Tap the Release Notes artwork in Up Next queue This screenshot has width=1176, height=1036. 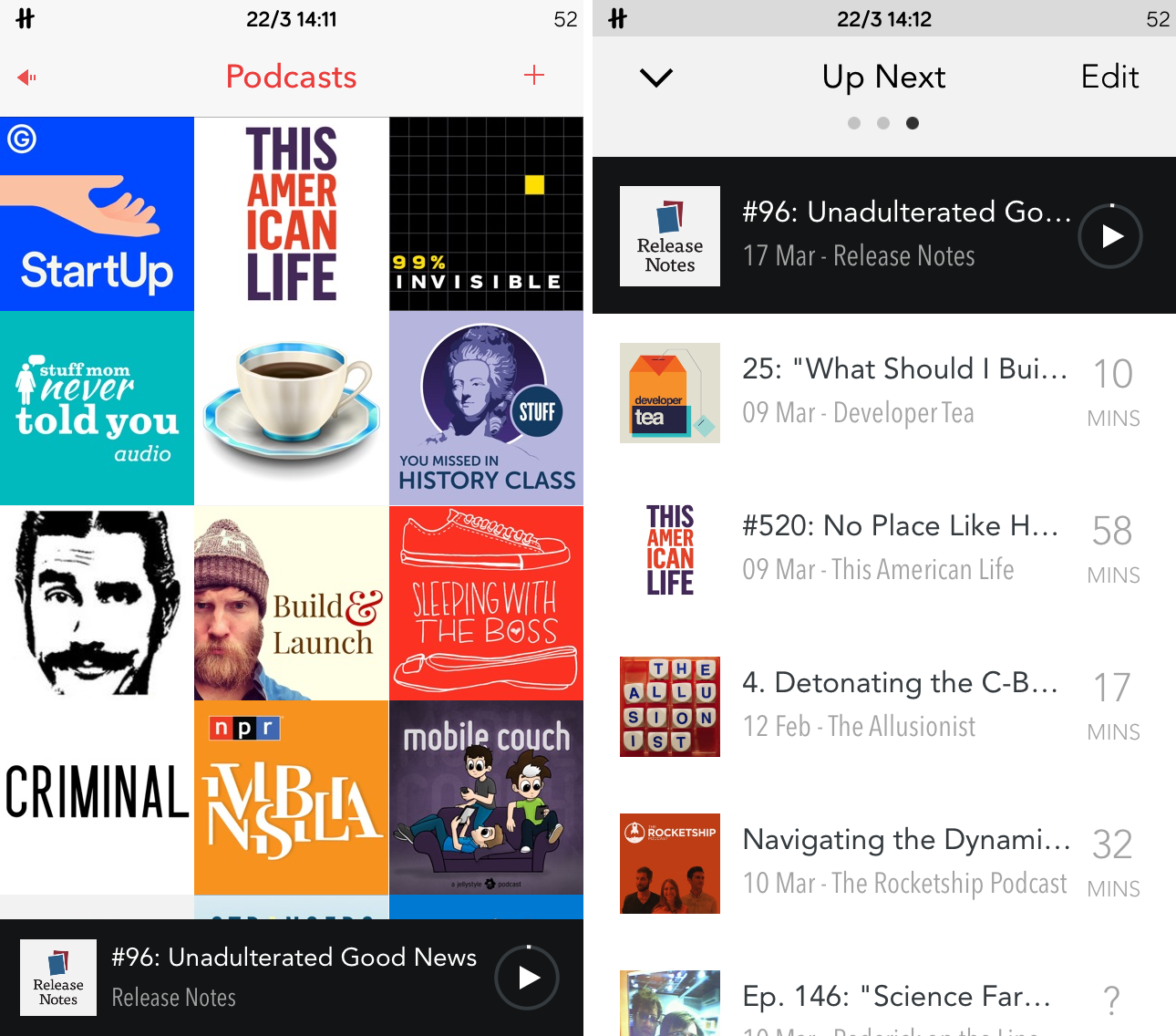click(670, 236)
